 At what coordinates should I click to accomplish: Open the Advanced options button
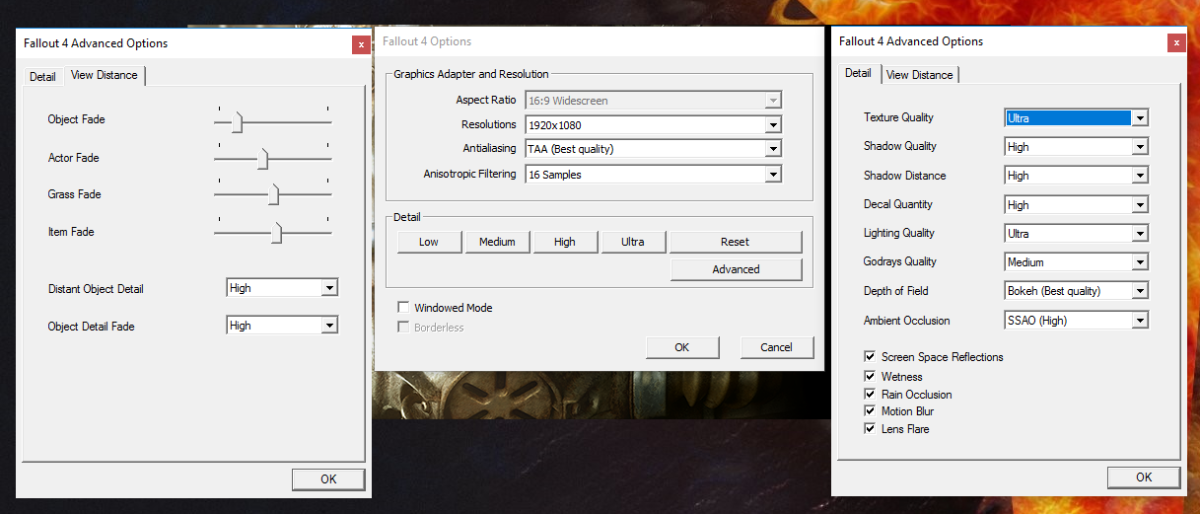(736, 269)
